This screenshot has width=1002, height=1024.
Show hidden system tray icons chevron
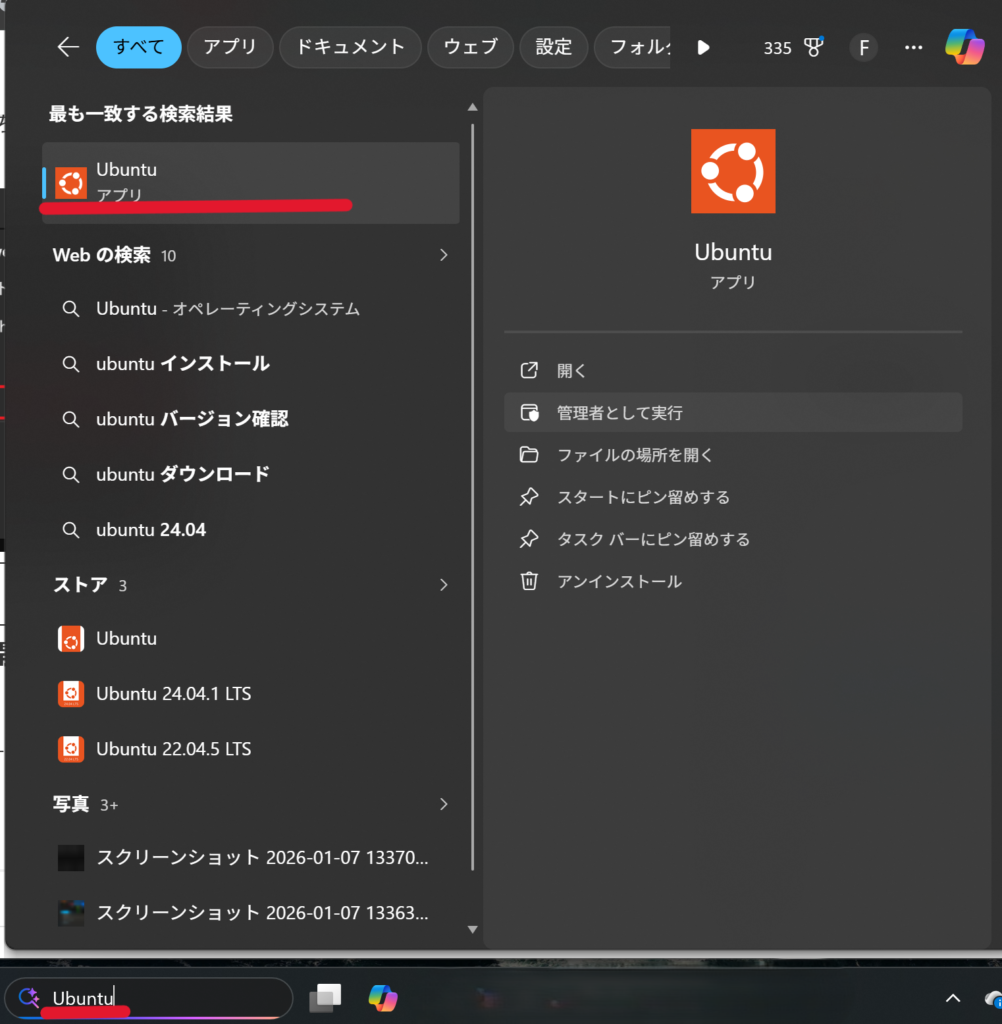(953, 997)
